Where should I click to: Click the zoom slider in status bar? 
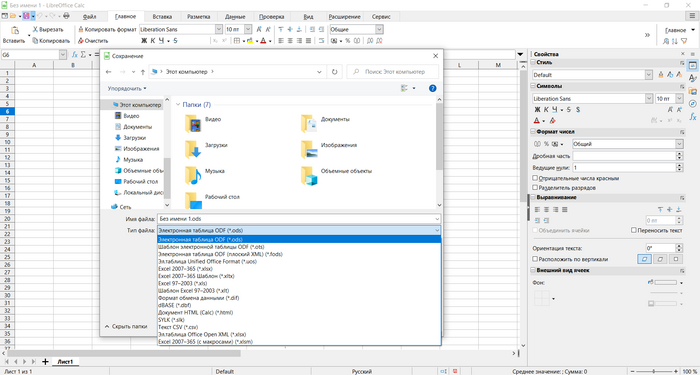coord(653,371)
